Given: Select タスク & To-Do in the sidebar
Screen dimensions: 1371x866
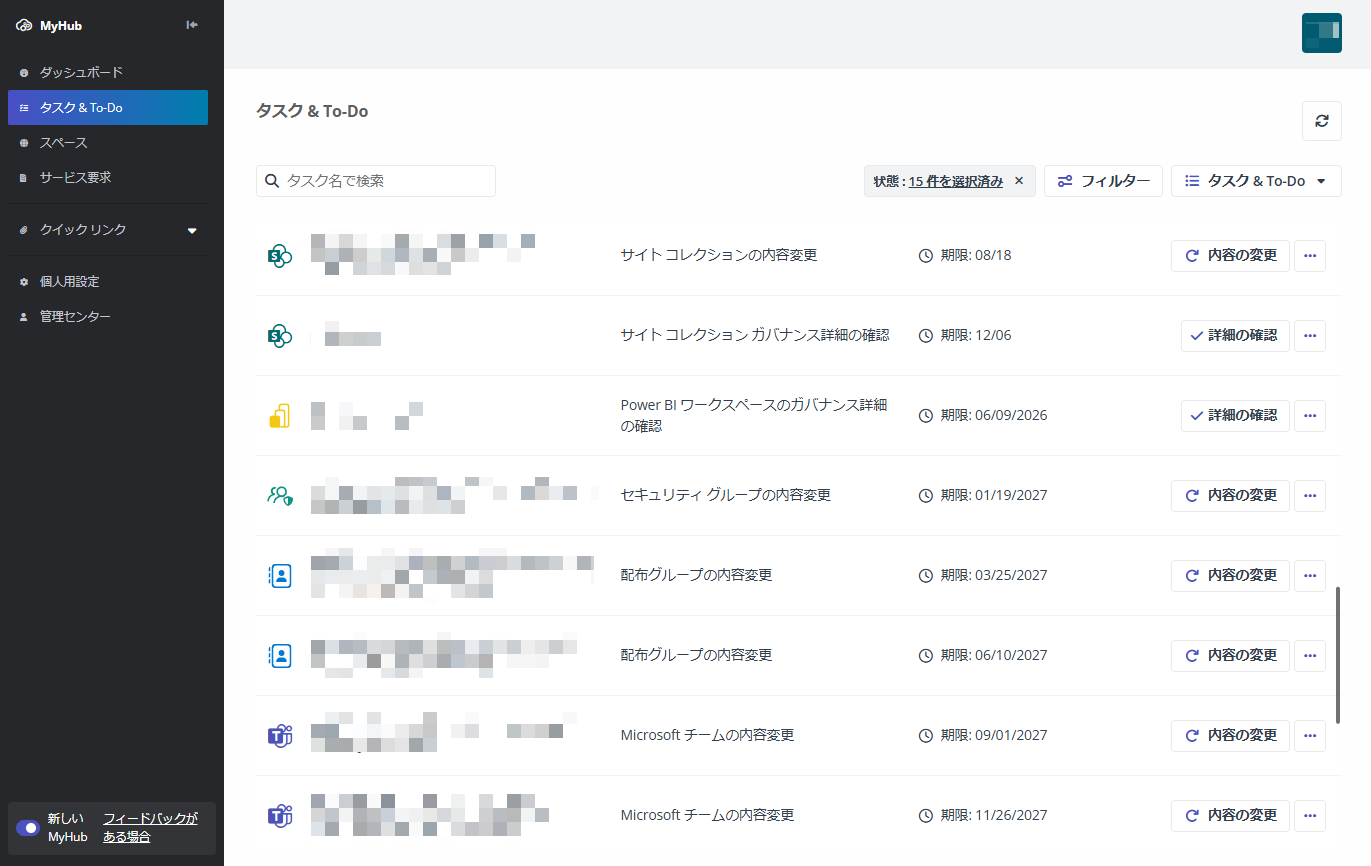Looking at the screenshot, I should (108, 108).
